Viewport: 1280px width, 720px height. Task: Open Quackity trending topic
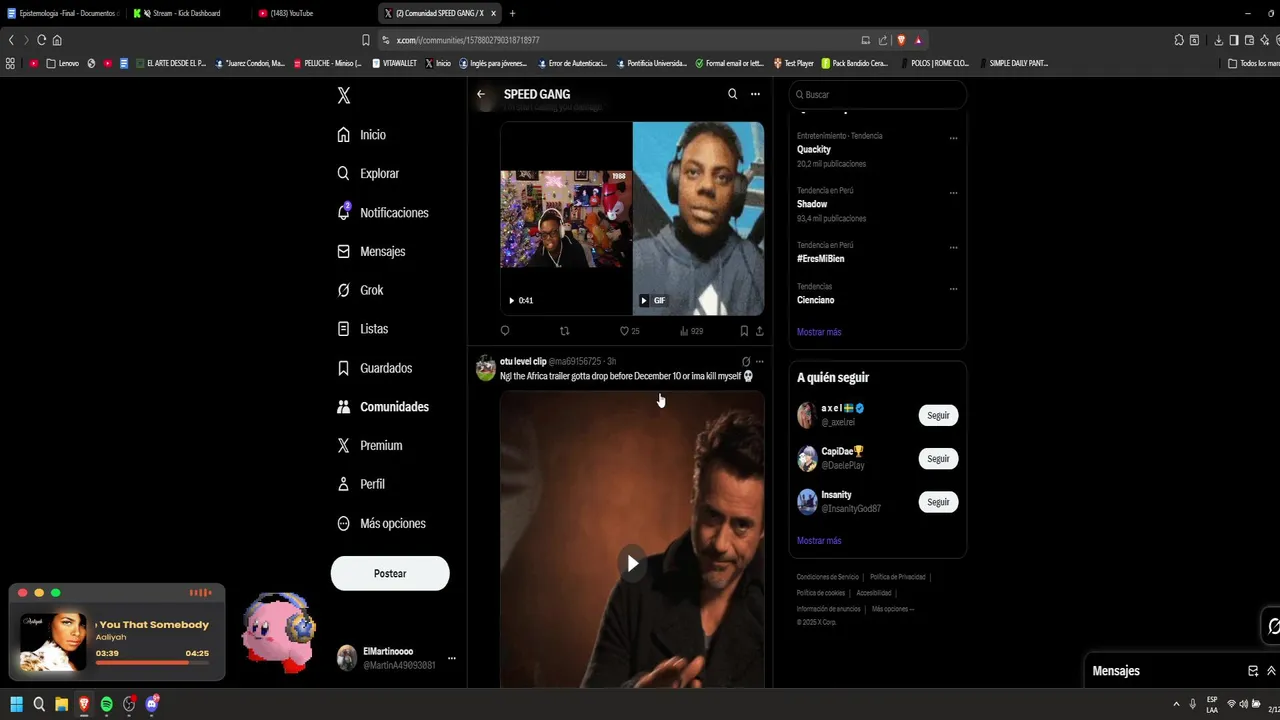[814, 149]
